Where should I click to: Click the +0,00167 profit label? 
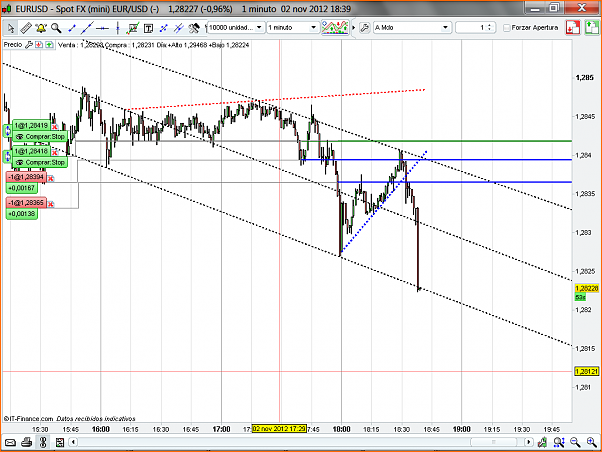tap(22, 188)
